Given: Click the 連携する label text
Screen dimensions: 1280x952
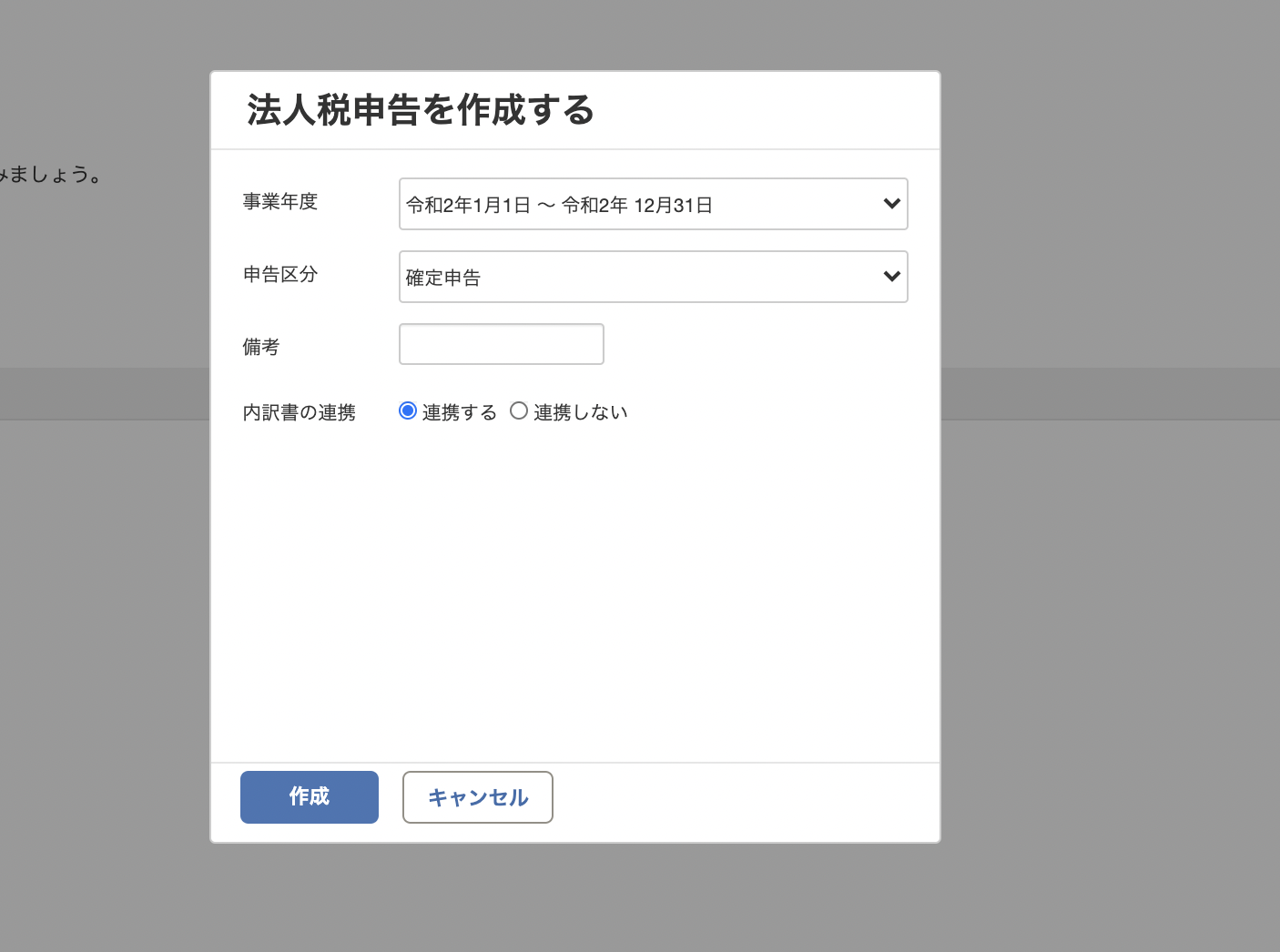Looking at the screenshot, I should pyautogui.click(x=460, y=412).
